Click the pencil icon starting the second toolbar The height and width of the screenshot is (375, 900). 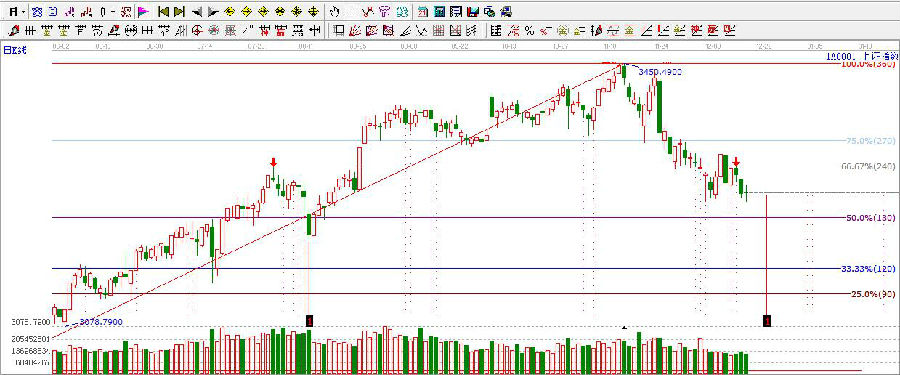point(14,30)
